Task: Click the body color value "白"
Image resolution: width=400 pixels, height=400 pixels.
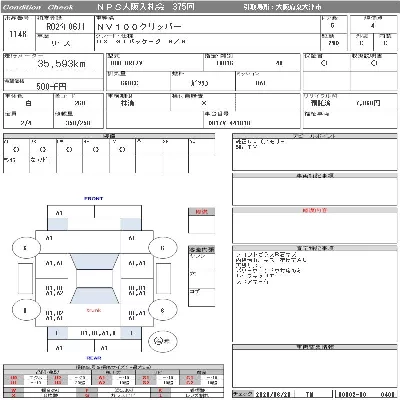Action: point(28,104)
